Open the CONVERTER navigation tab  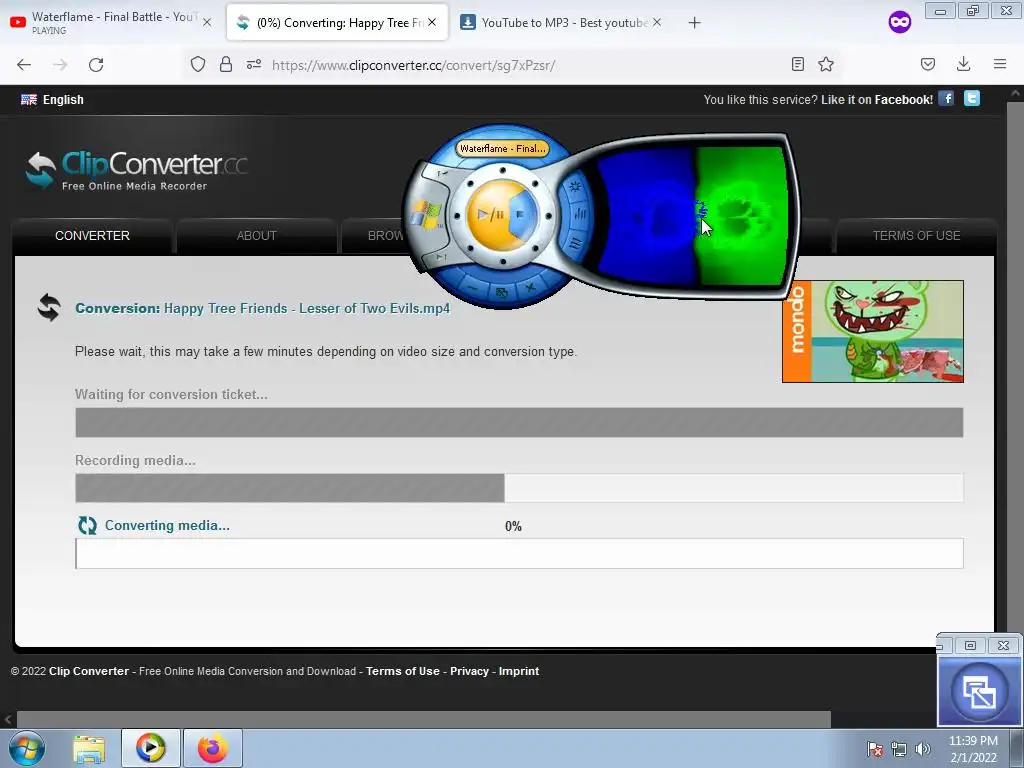click(92, 236)
